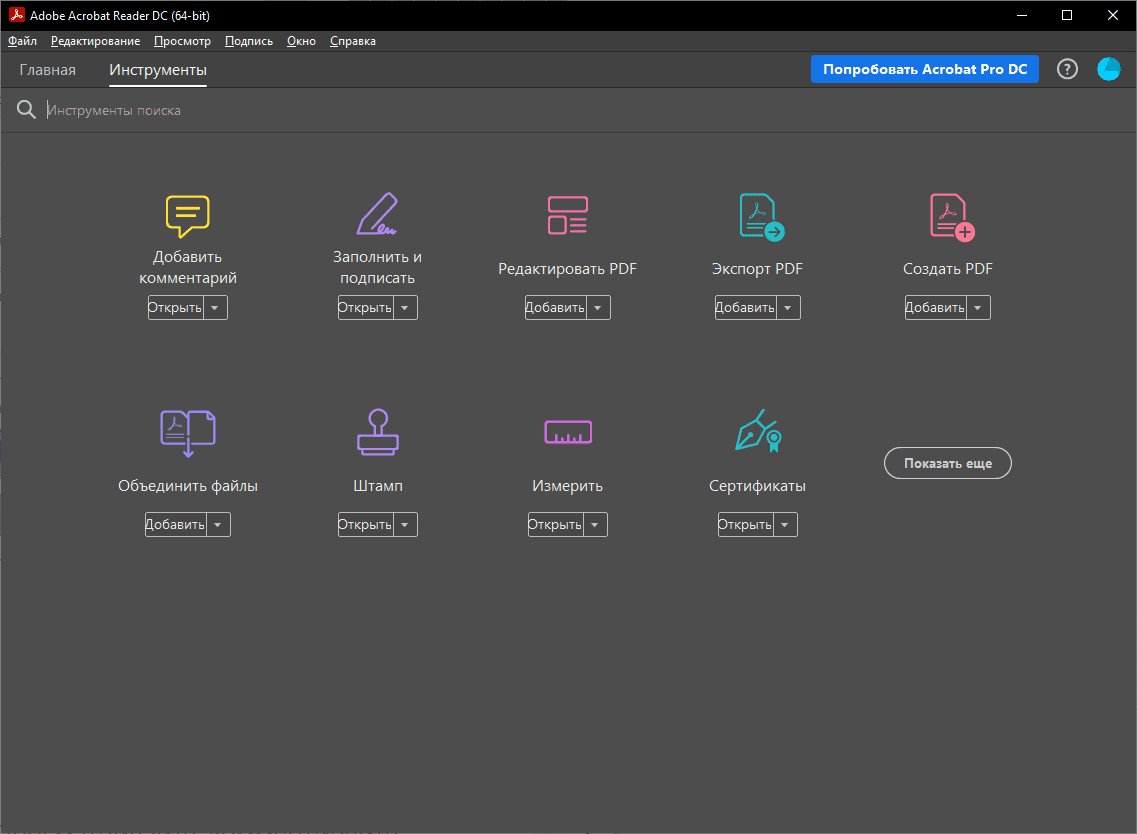Viewport: 1137px width, 834px height.
Task: Expand dropdown arrow under Экспорт PDF
Action: (787, 307)
